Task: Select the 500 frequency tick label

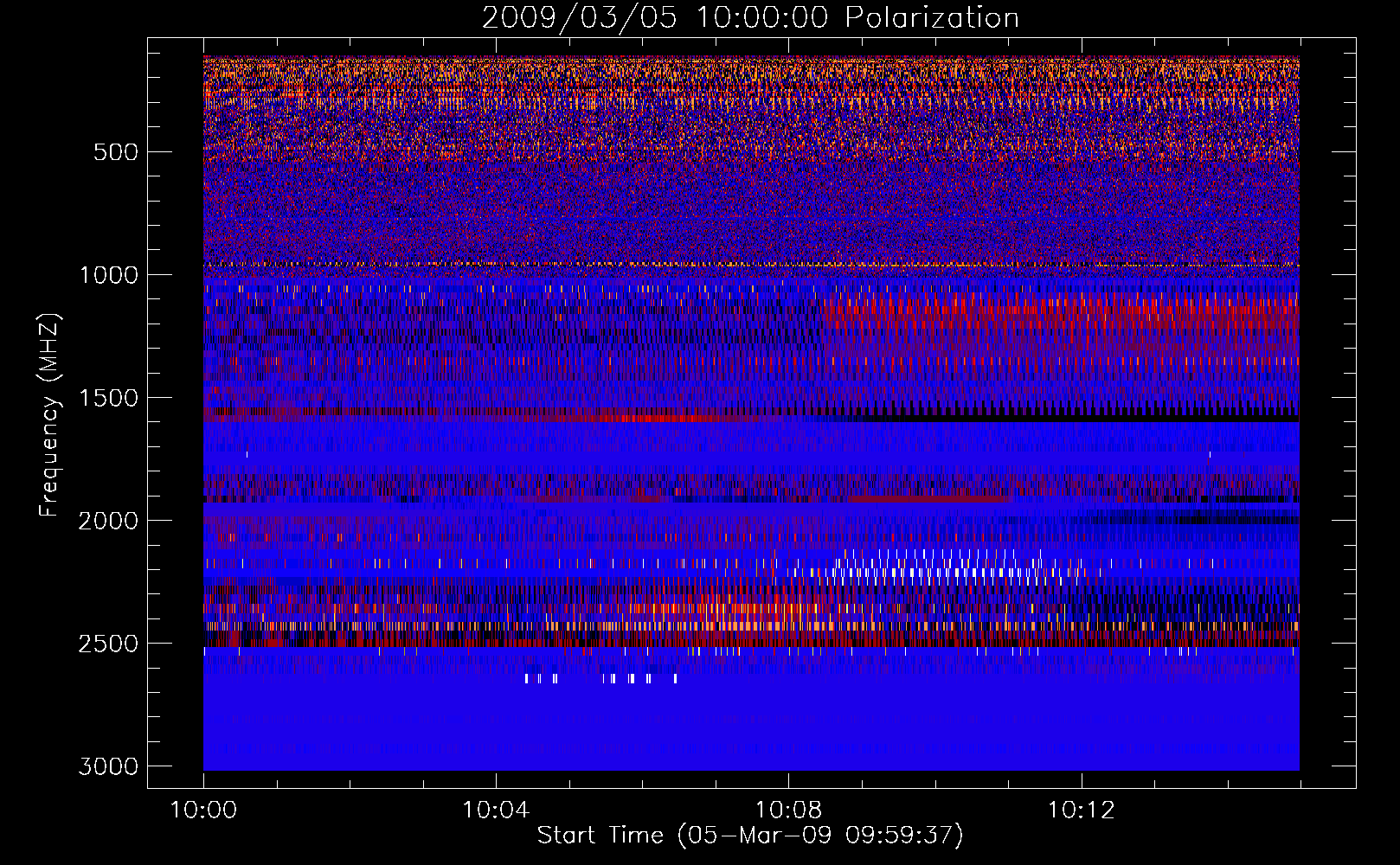Action: [x=115, y=152]
